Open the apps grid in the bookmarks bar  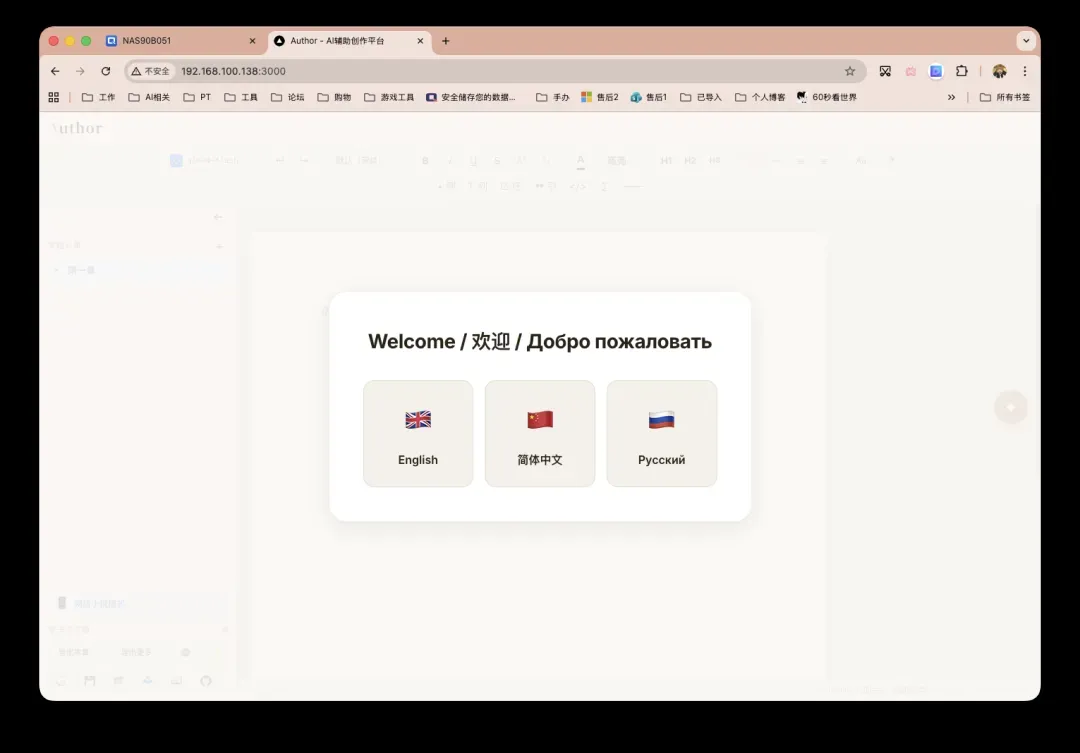pos(54,97)
